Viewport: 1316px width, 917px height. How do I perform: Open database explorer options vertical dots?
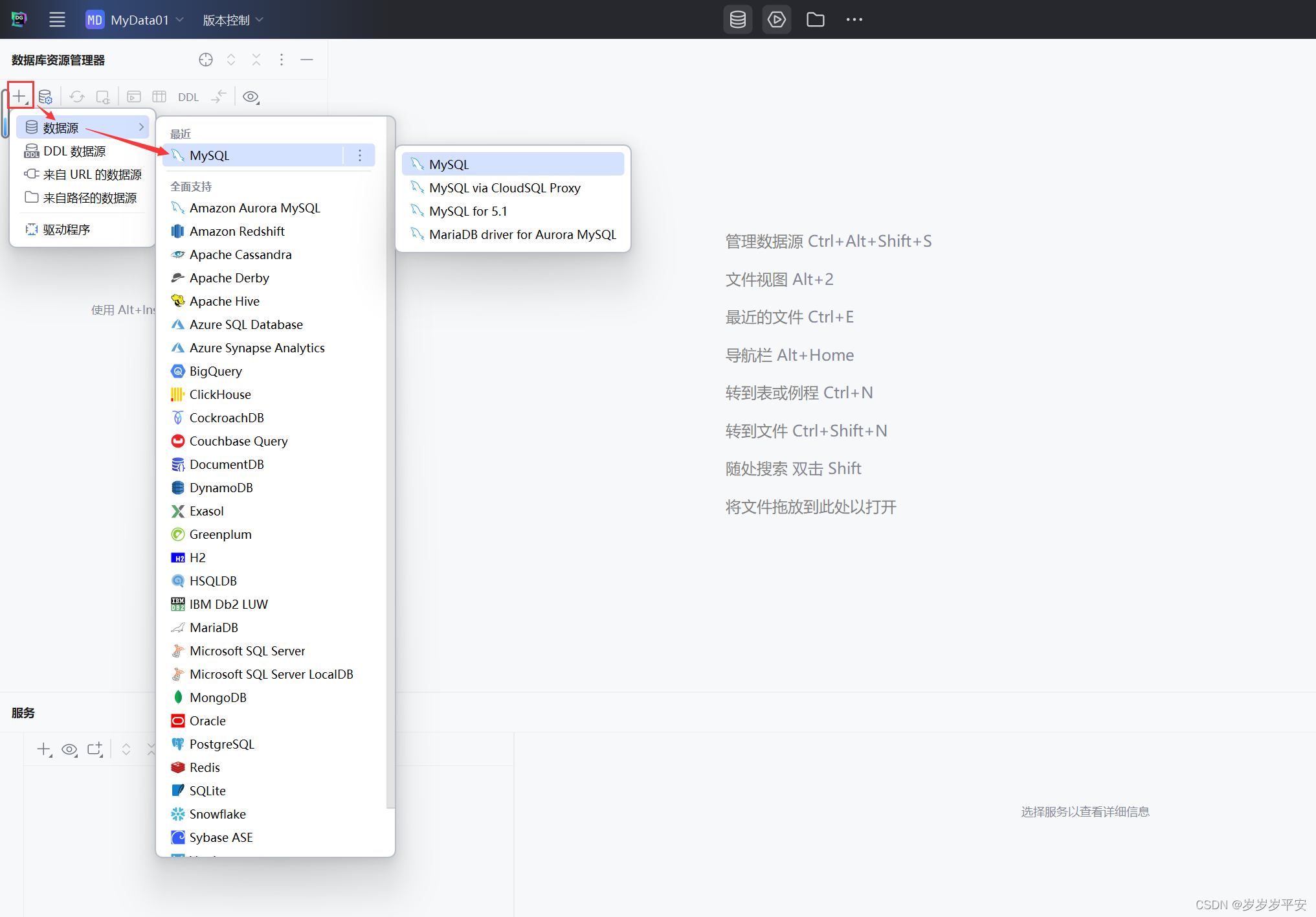pos(282,60)
